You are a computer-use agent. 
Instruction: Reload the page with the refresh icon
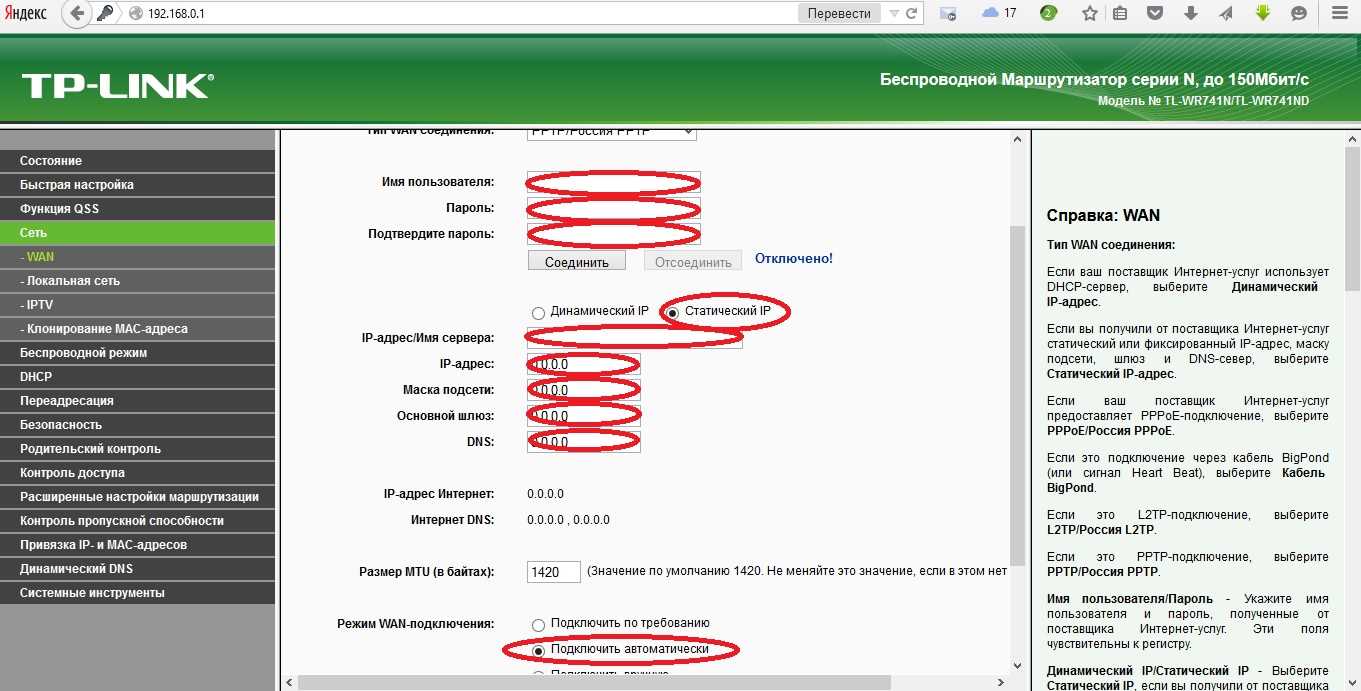tap(911, 14)
